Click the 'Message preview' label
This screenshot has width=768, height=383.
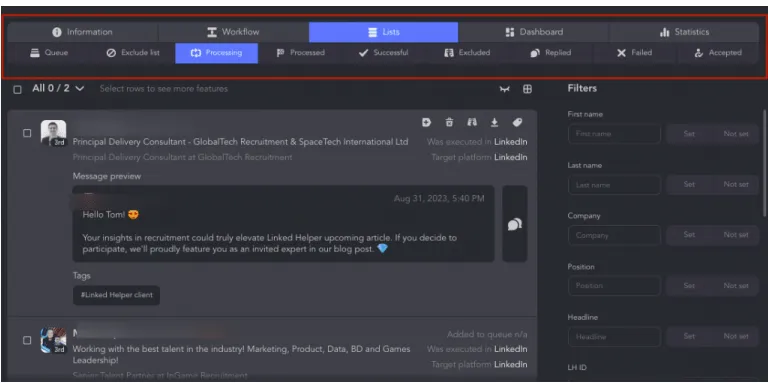coord(107,176)
